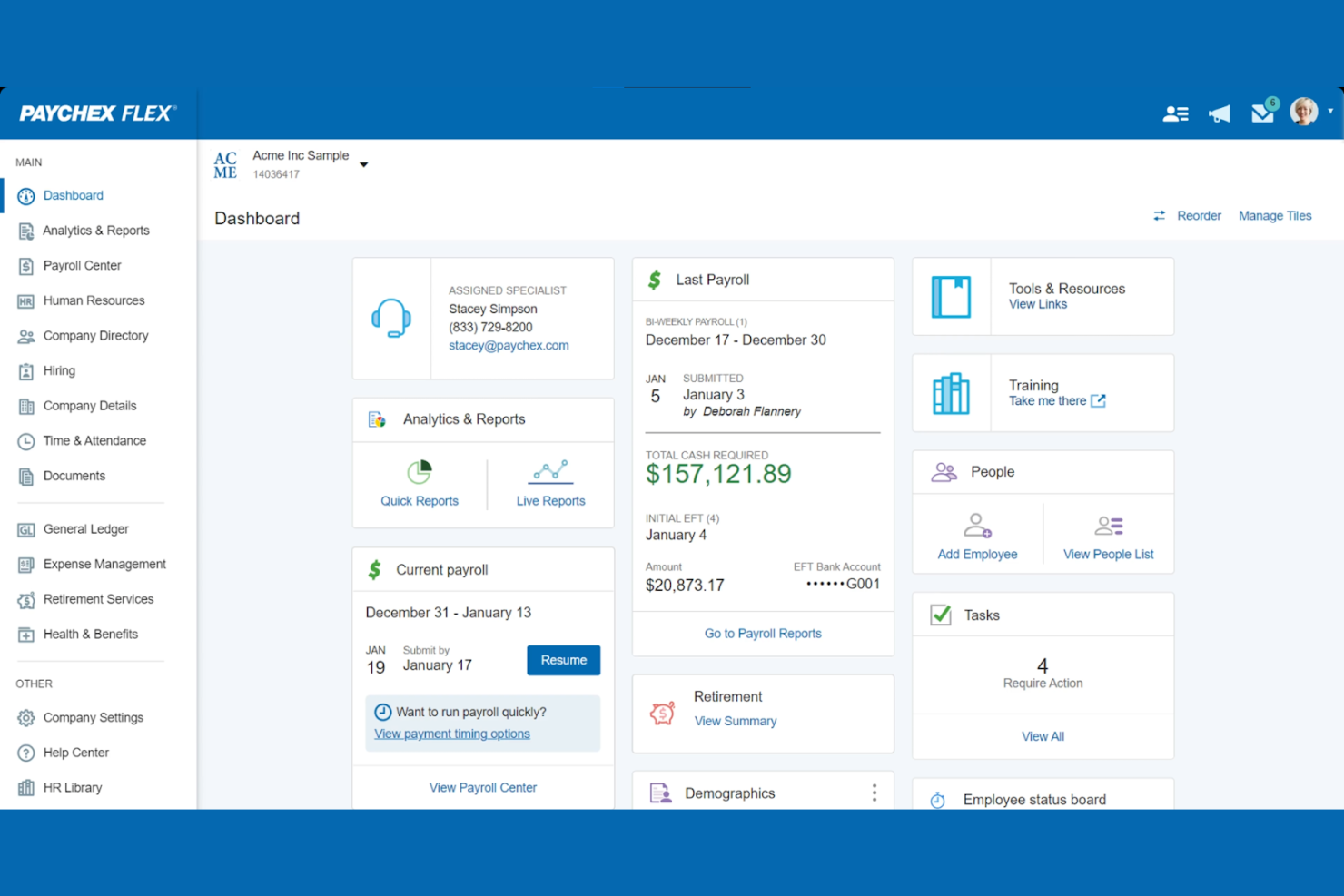1344x896 pixels.
Task: Open Human Resources via its sidebar icon
Action: [25, 300]
